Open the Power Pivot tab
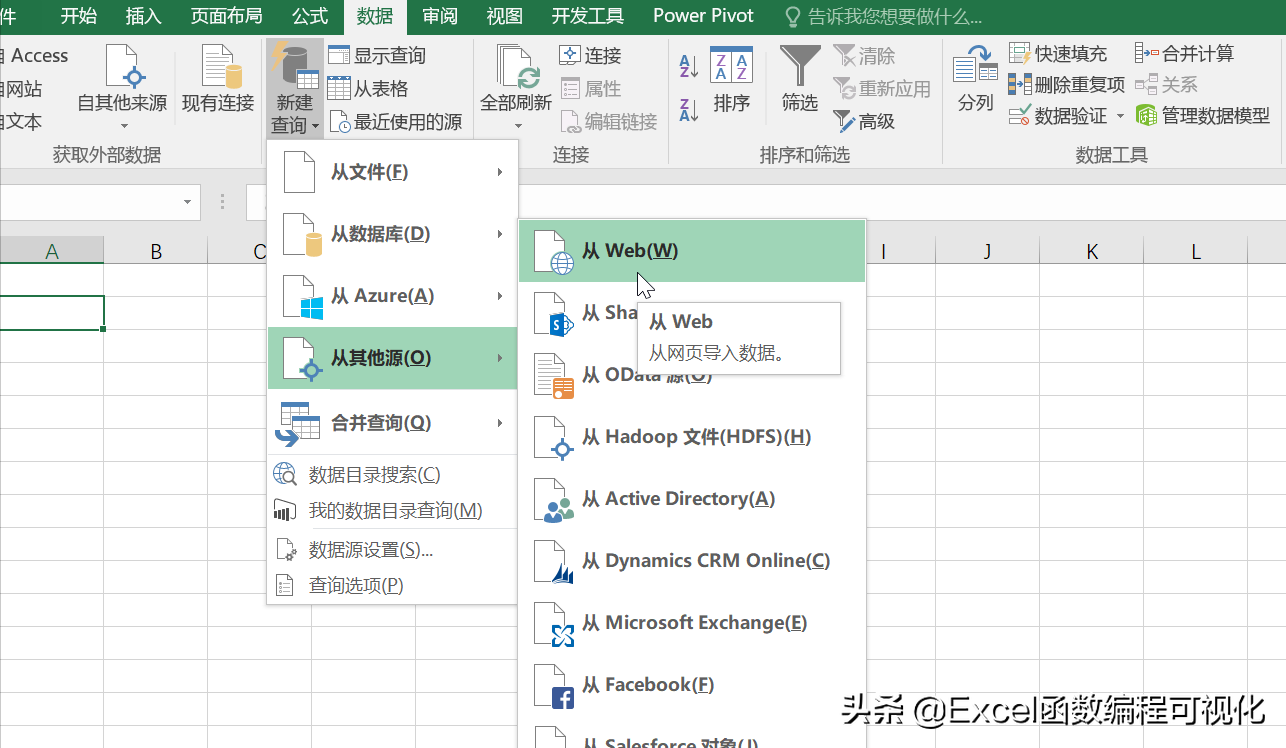This screenshot has width=1286, height=748. coord(704,16)
